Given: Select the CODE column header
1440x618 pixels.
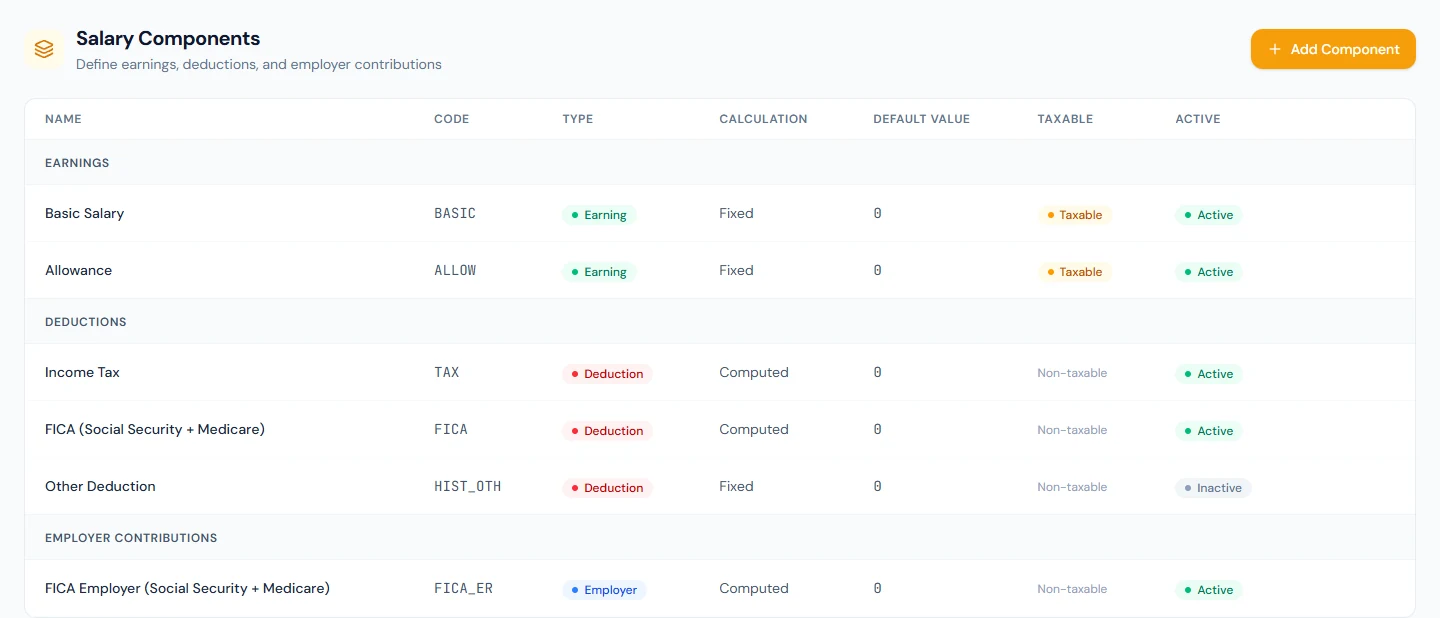Looking at the screenshot, I should pyautogui.click(x=451, y=119).
